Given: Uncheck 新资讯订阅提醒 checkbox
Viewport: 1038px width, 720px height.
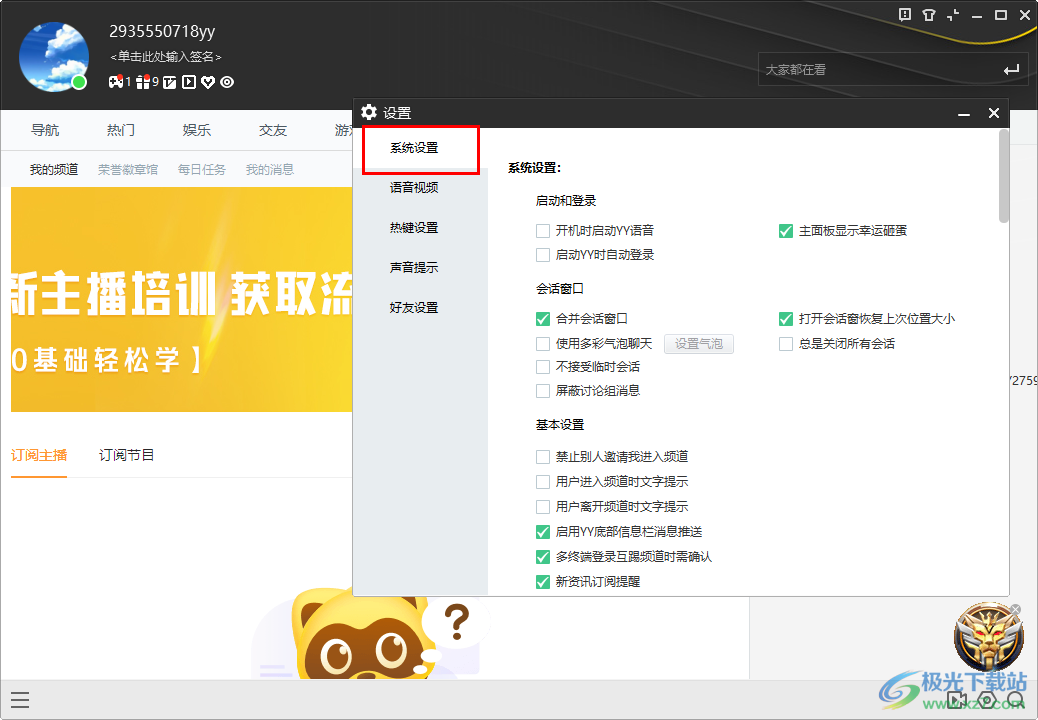Looking at the screenshot, I should point(543,582).
